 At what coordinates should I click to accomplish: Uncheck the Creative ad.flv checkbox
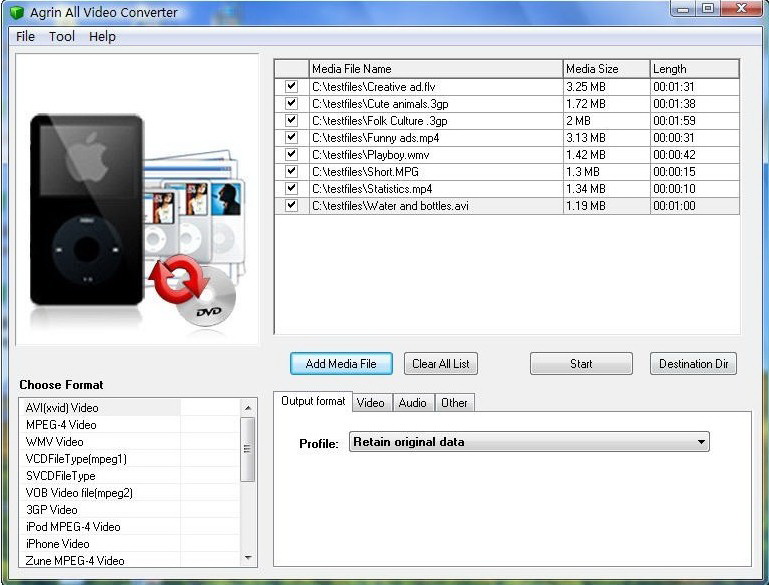291,86
